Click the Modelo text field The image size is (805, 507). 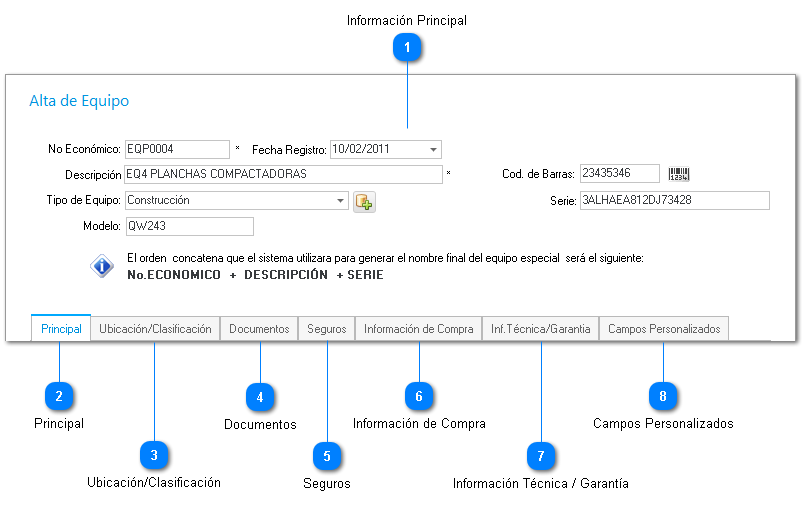click(x=189, y=226)
